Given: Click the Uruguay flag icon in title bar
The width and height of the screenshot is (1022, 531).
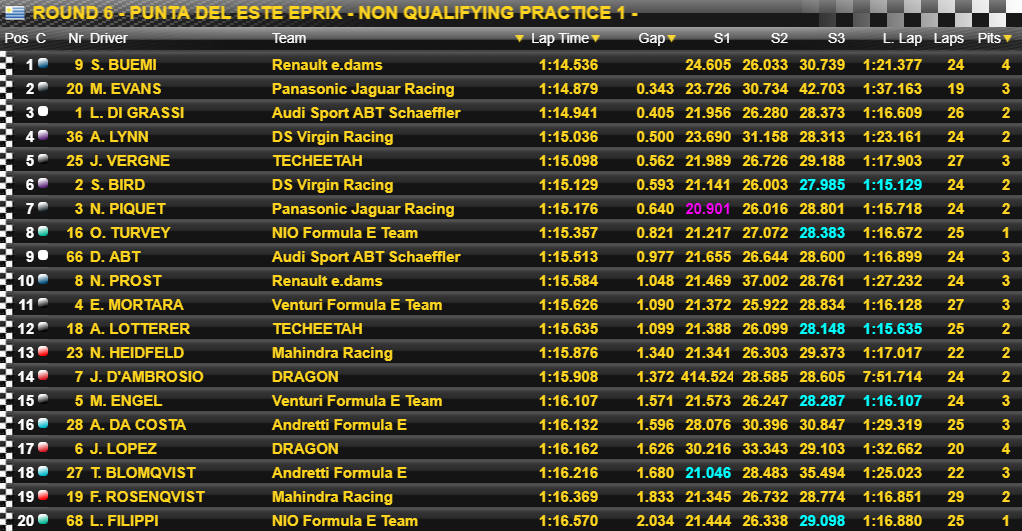Looking at the screenshot, I should [14, 12].
